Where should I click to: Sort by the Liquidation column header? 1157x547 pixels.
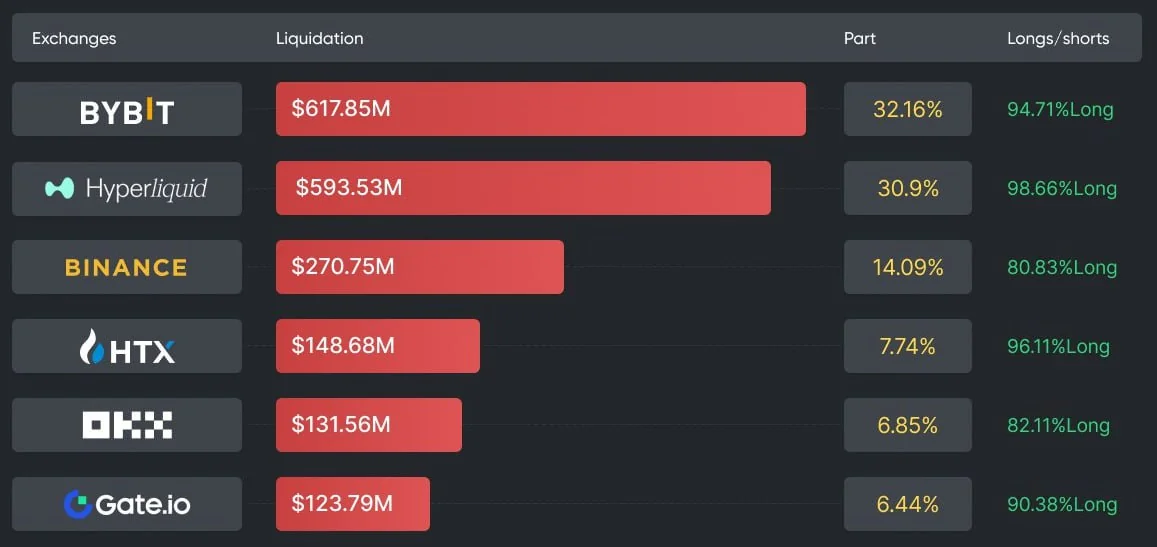click(x=319, y=39)
